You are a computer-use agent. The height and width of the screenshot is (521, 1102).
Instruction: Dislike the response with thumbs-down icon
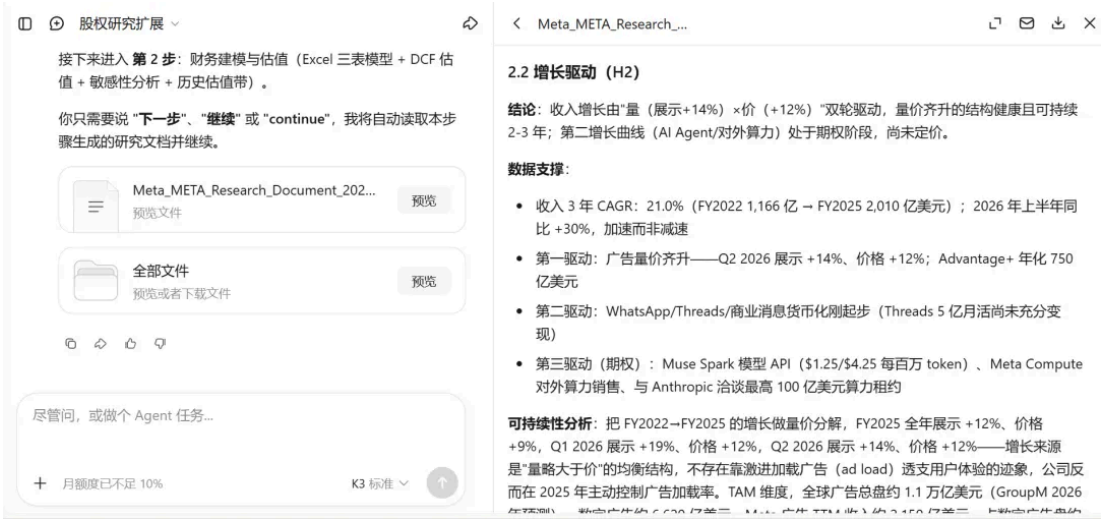coord(160,343)
